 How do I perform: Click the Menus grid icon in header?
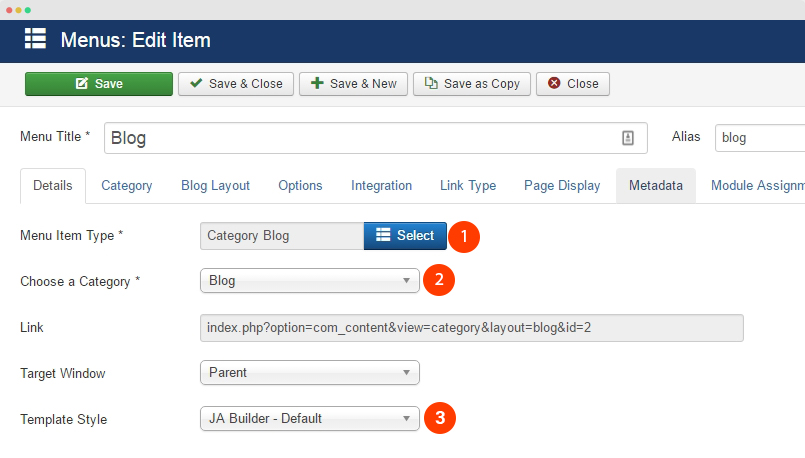pos(35,40)
